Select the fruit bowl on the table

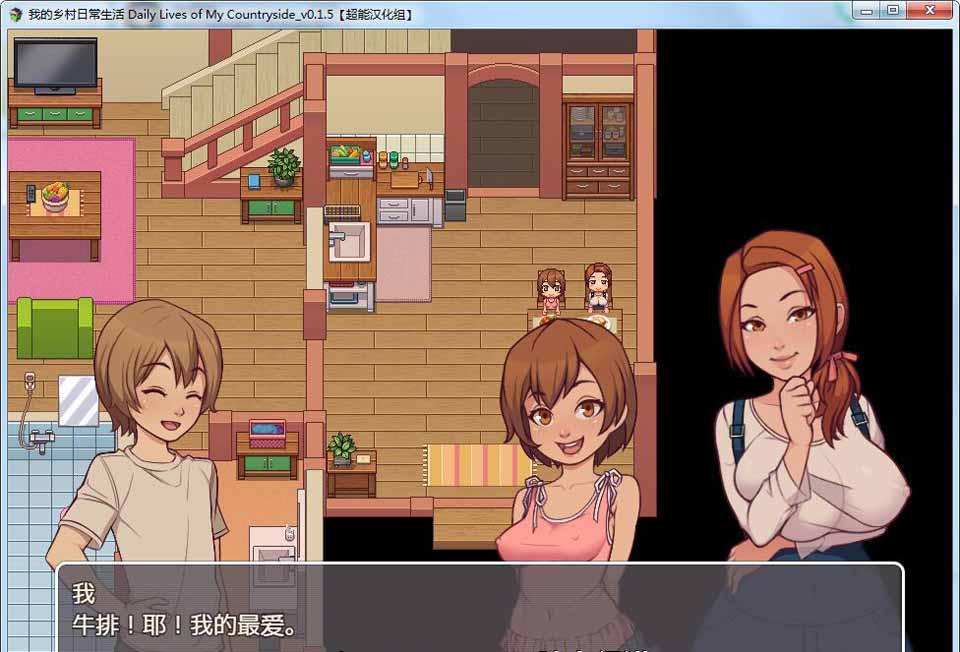[55, 196]
